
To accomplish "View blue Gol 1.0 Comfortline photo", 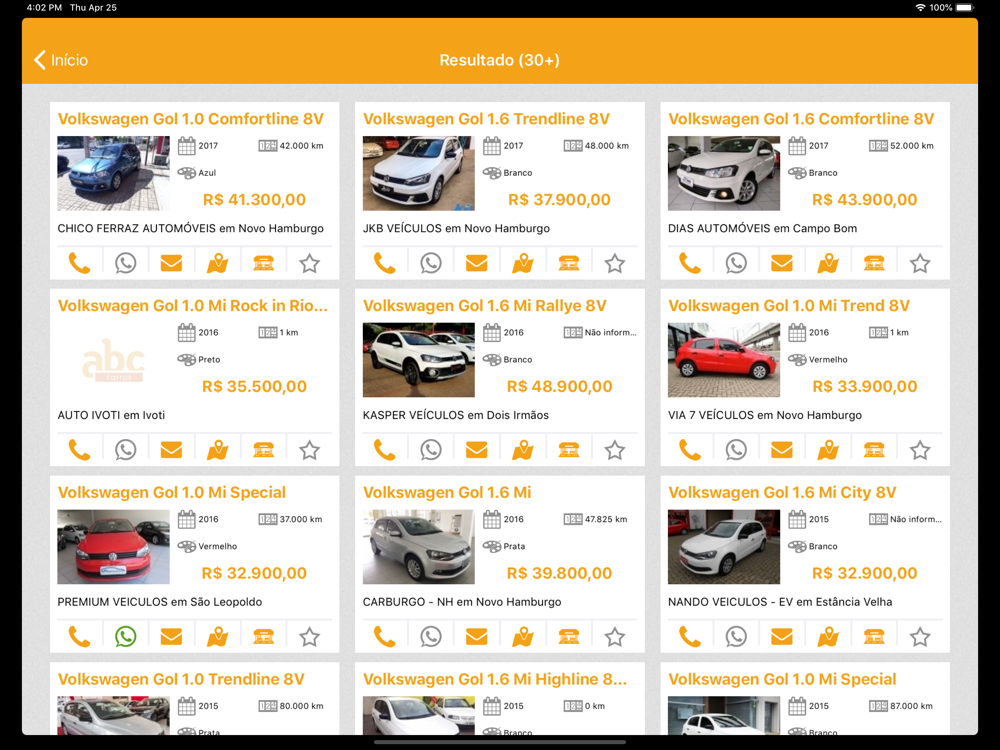I will click(114, 173).
